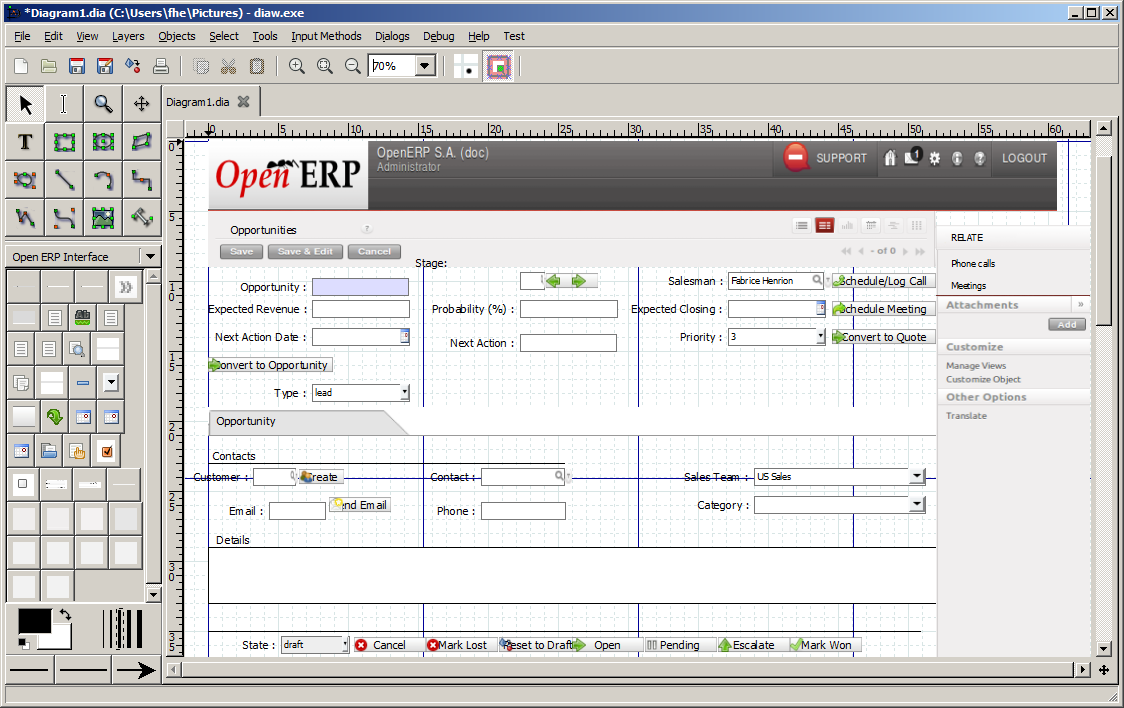1124x708 pixels.
Task: Select the Text tool
Action: click(x=25, y=142)
